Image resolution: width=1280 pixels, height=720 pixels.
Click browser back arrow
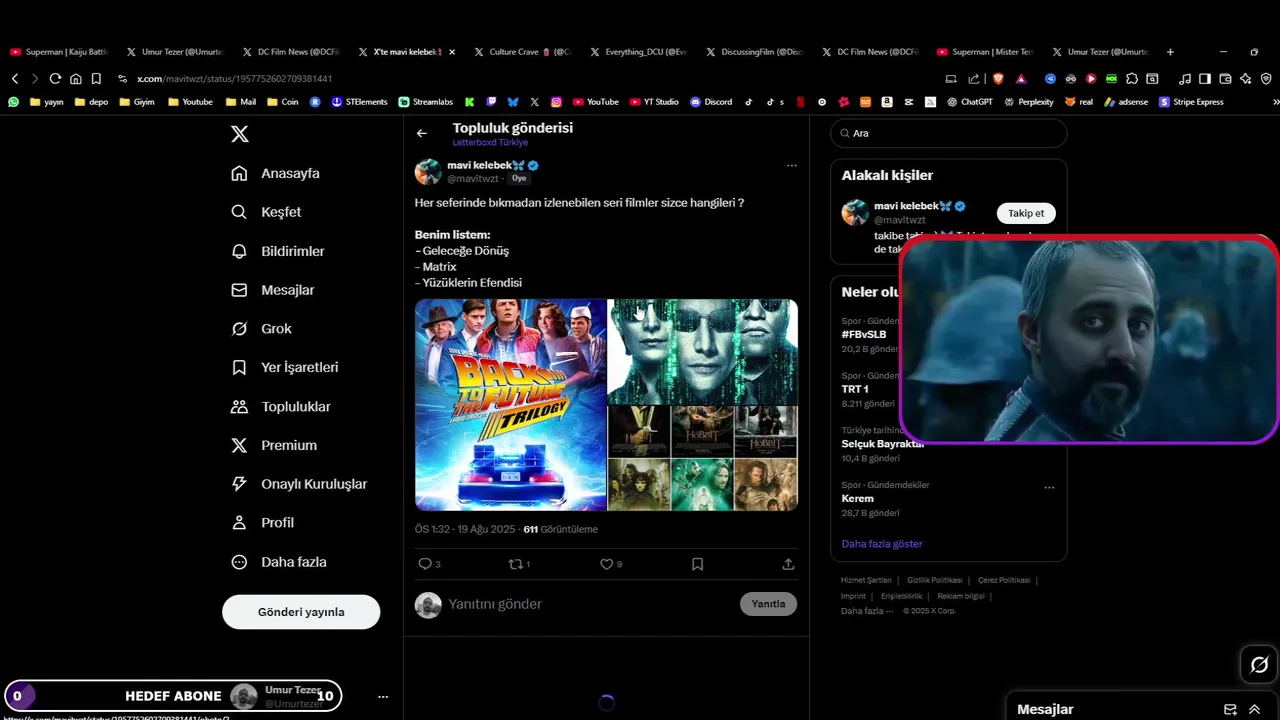[x=15, y=78]
